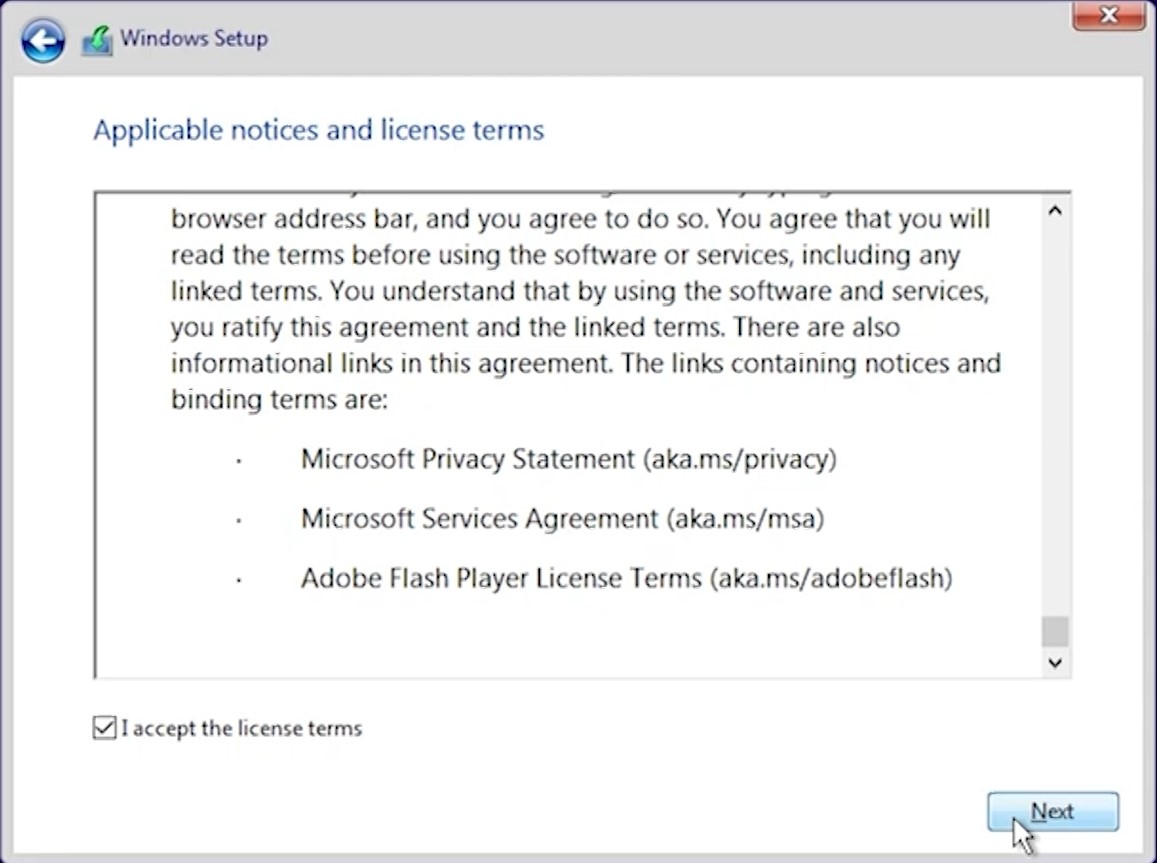Click the 'binding terms are:' line
Screen dimensions: 1157x863
[x=279, y=399]
